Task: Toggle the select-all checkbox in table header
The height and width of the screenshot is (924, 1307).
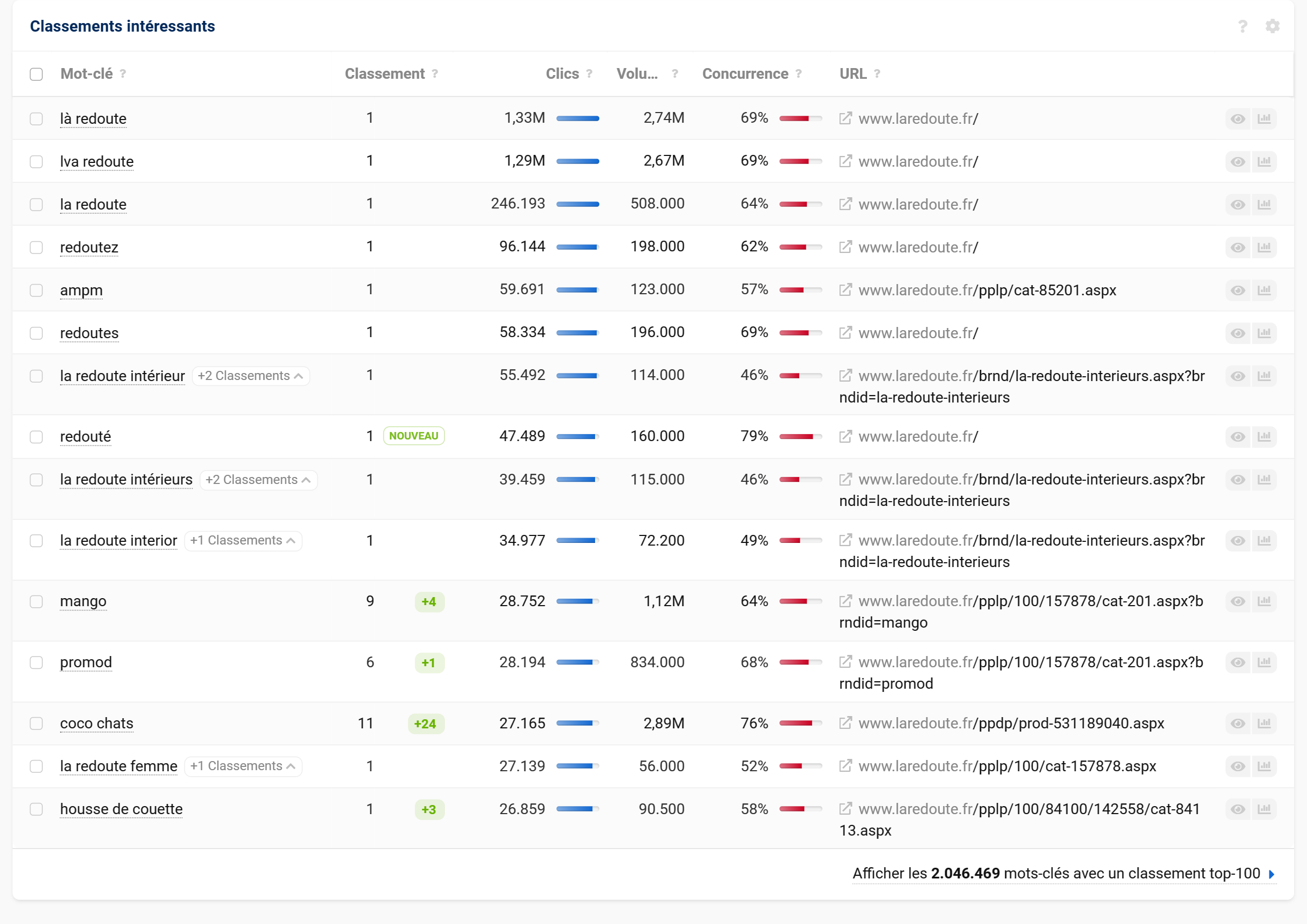Action: pos(36,74)
